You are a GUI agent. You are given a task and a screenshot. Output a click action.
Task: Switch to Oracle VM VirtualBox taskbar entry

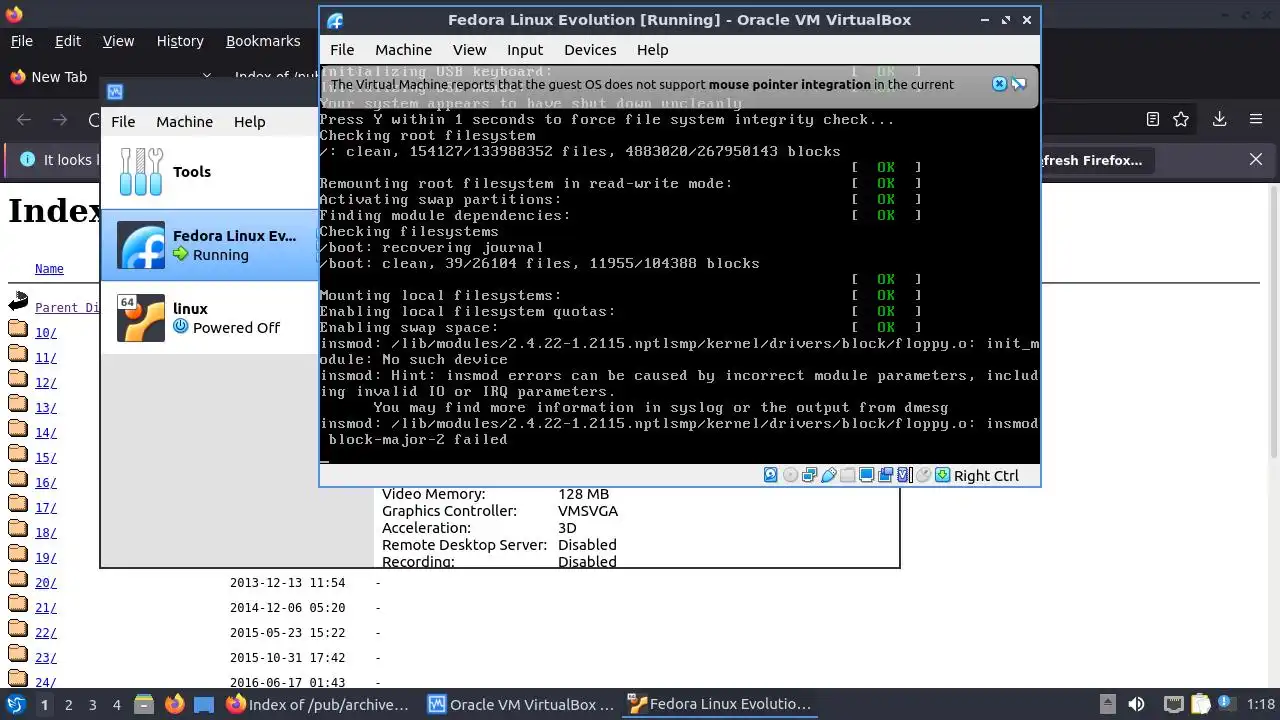tap(522, 704)
